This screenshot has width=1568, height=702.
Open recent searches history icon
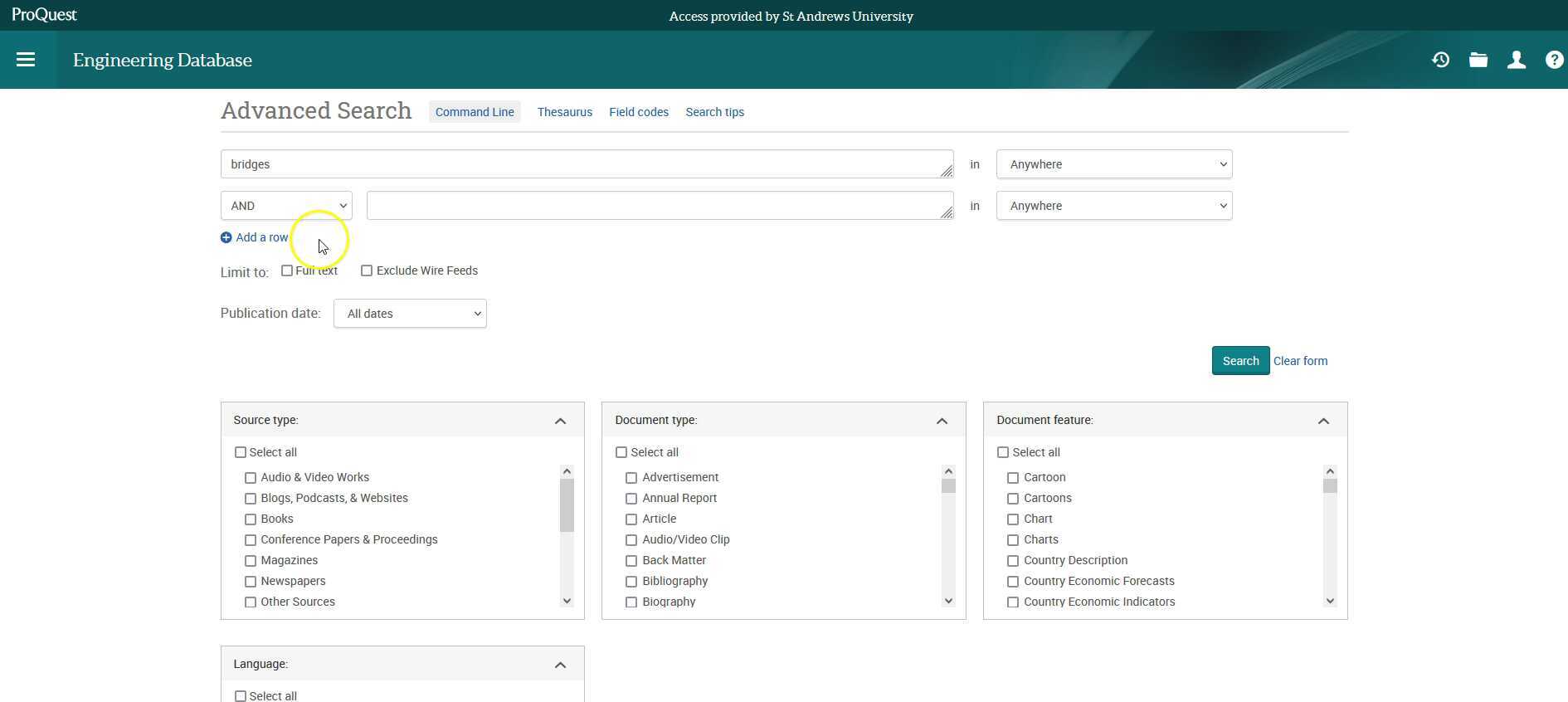point(1440,60)
